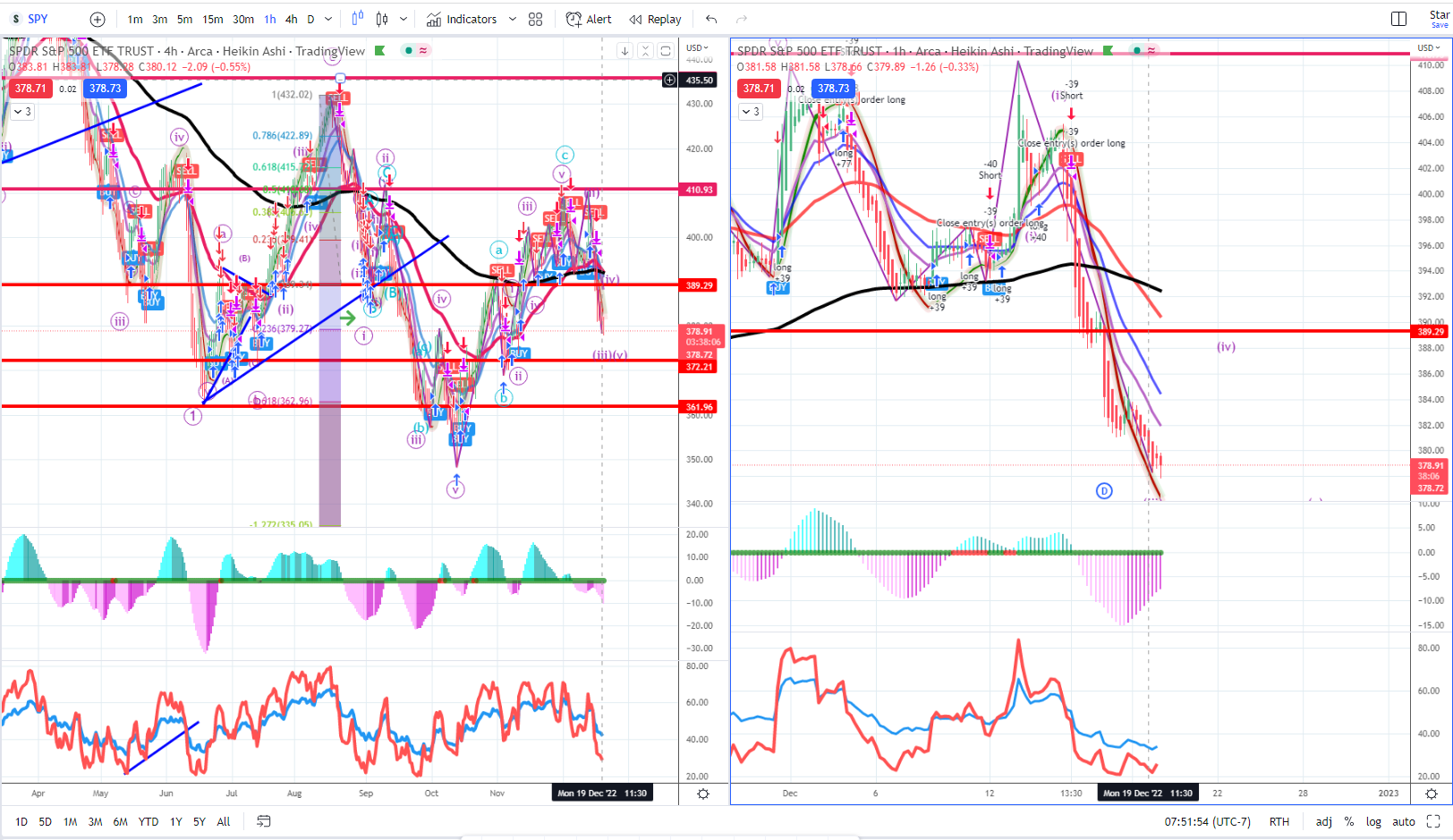
Task: Switch to the D daily timeframe
Action: (x=310, y=19)
